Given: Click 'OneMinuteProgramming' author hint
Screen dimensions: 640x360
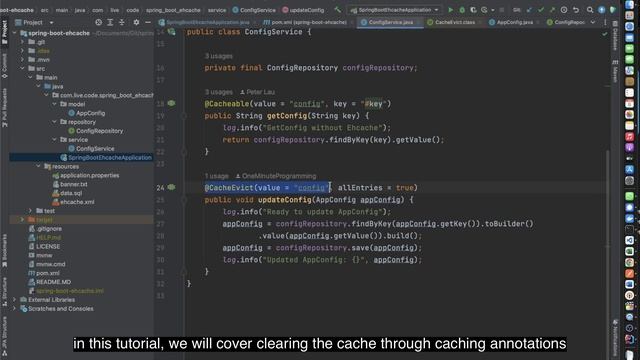Looking at the screenshot, I should pos(276,176).
